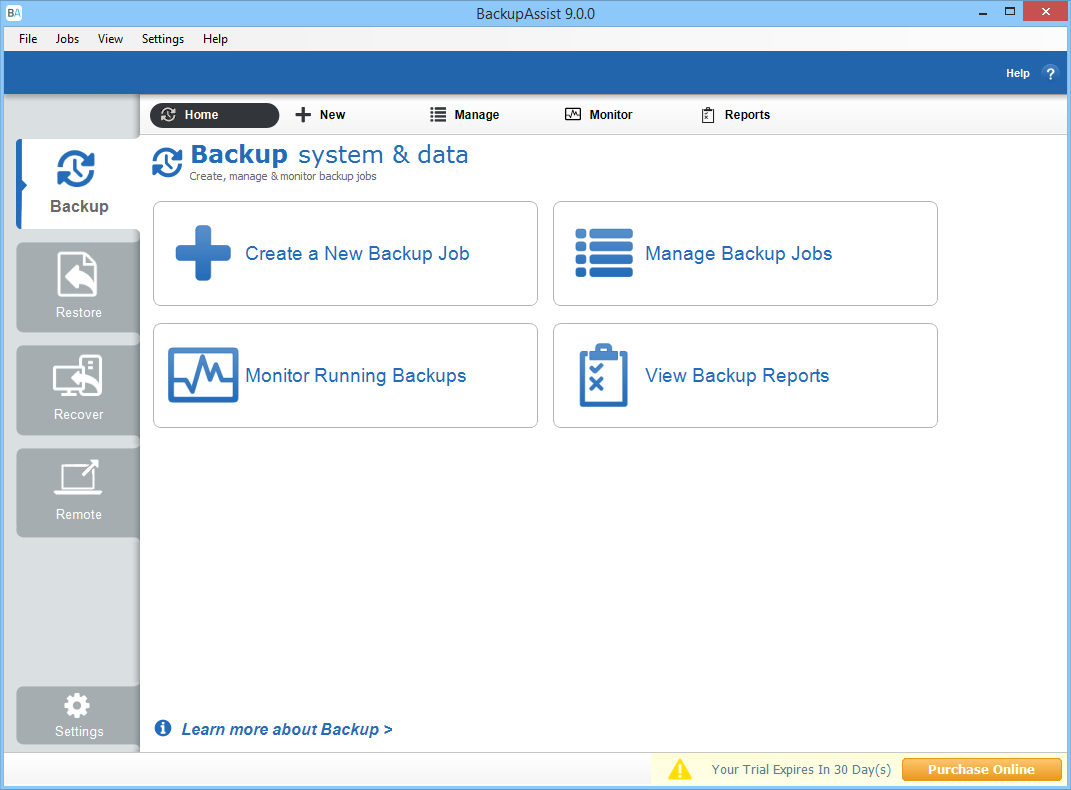Click the Monitor Running Backups graph icon
Viewport: 1071px width, 790px height.
[202, 375]
